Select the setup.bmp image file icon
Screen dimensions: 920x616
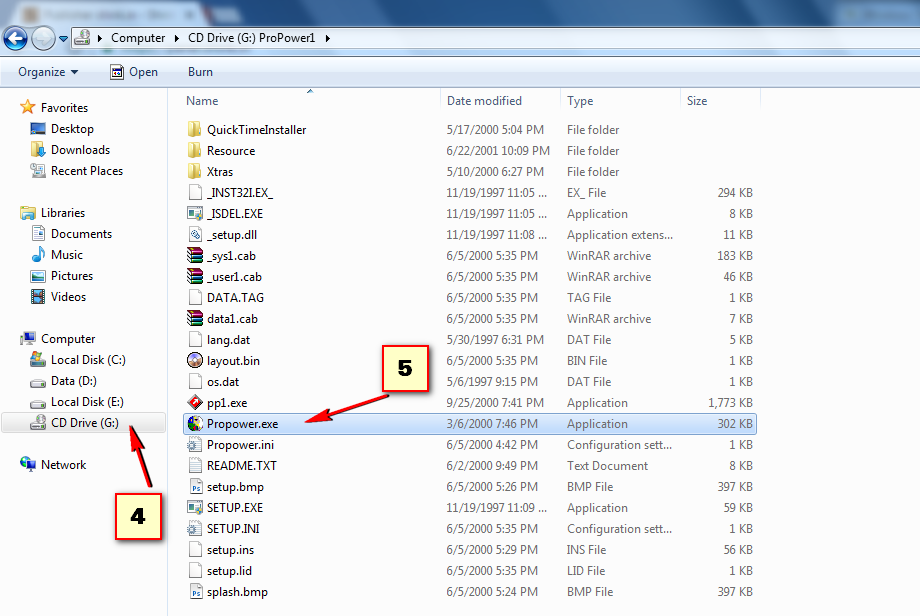click(195, 487)
